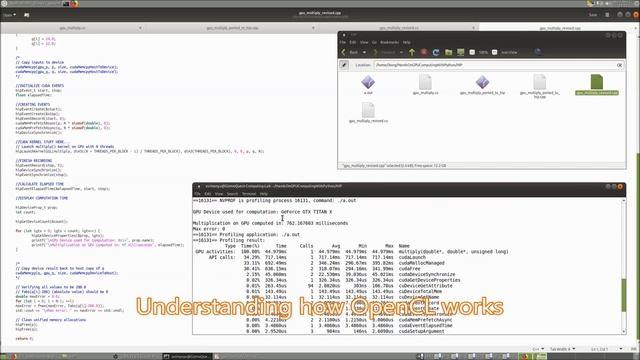Click the terminal launcher icon in top panel

tap(66, 4)
